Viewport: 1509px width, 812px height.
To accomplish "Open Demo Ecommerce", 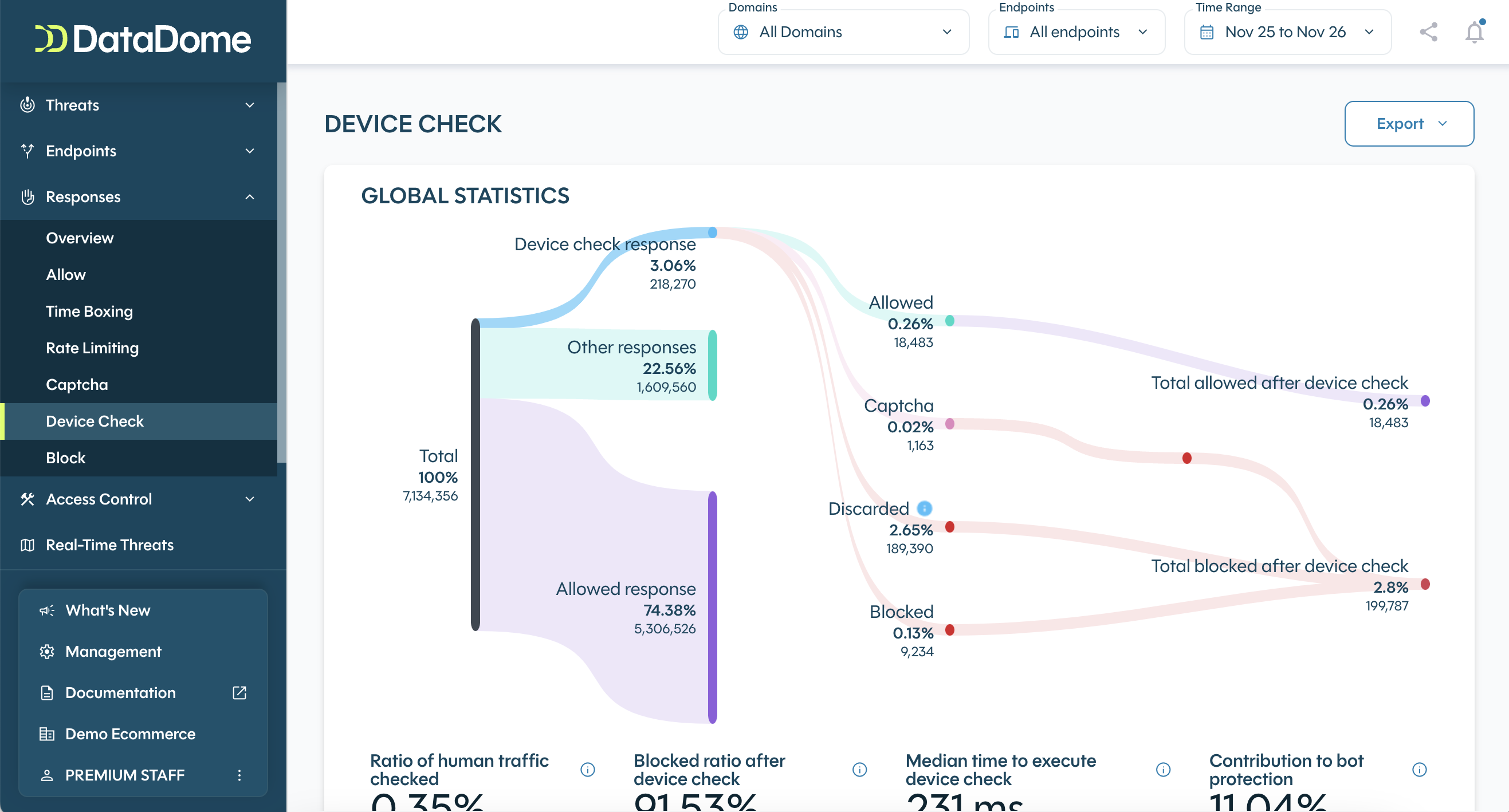I will point(130,734).
